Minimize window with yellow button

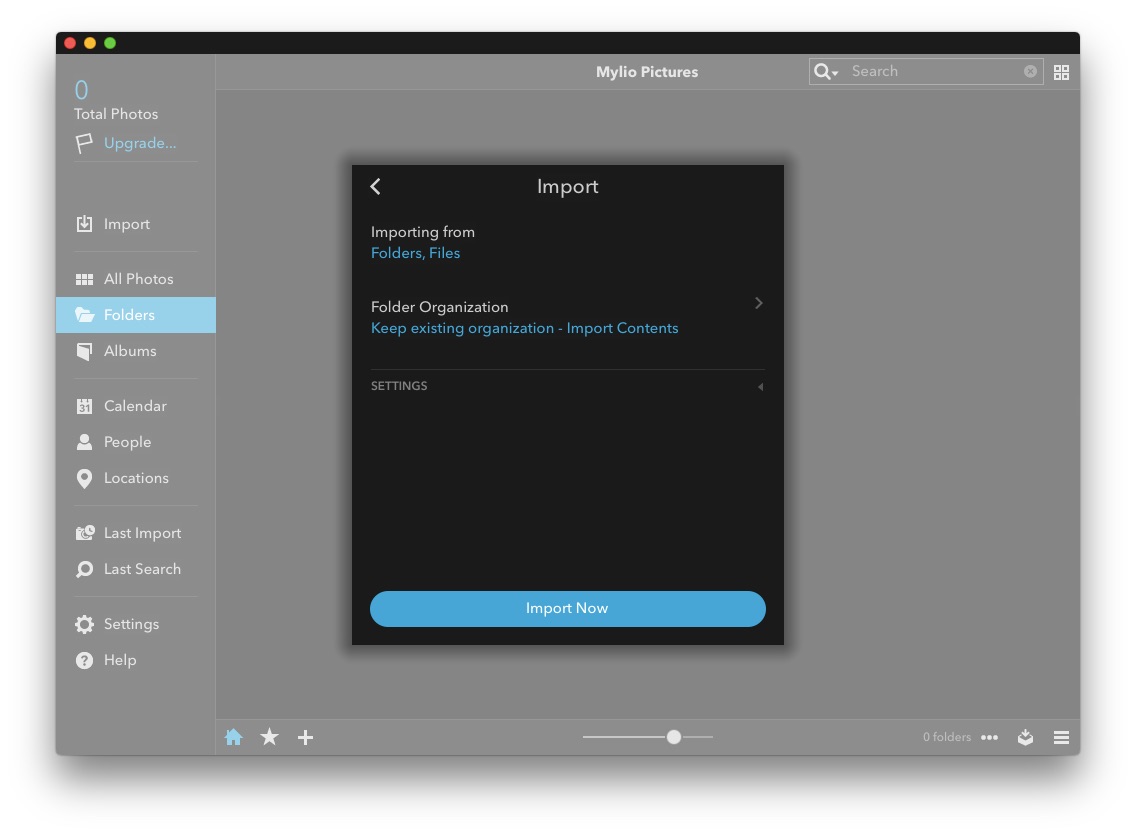click(x=90, y=43)
